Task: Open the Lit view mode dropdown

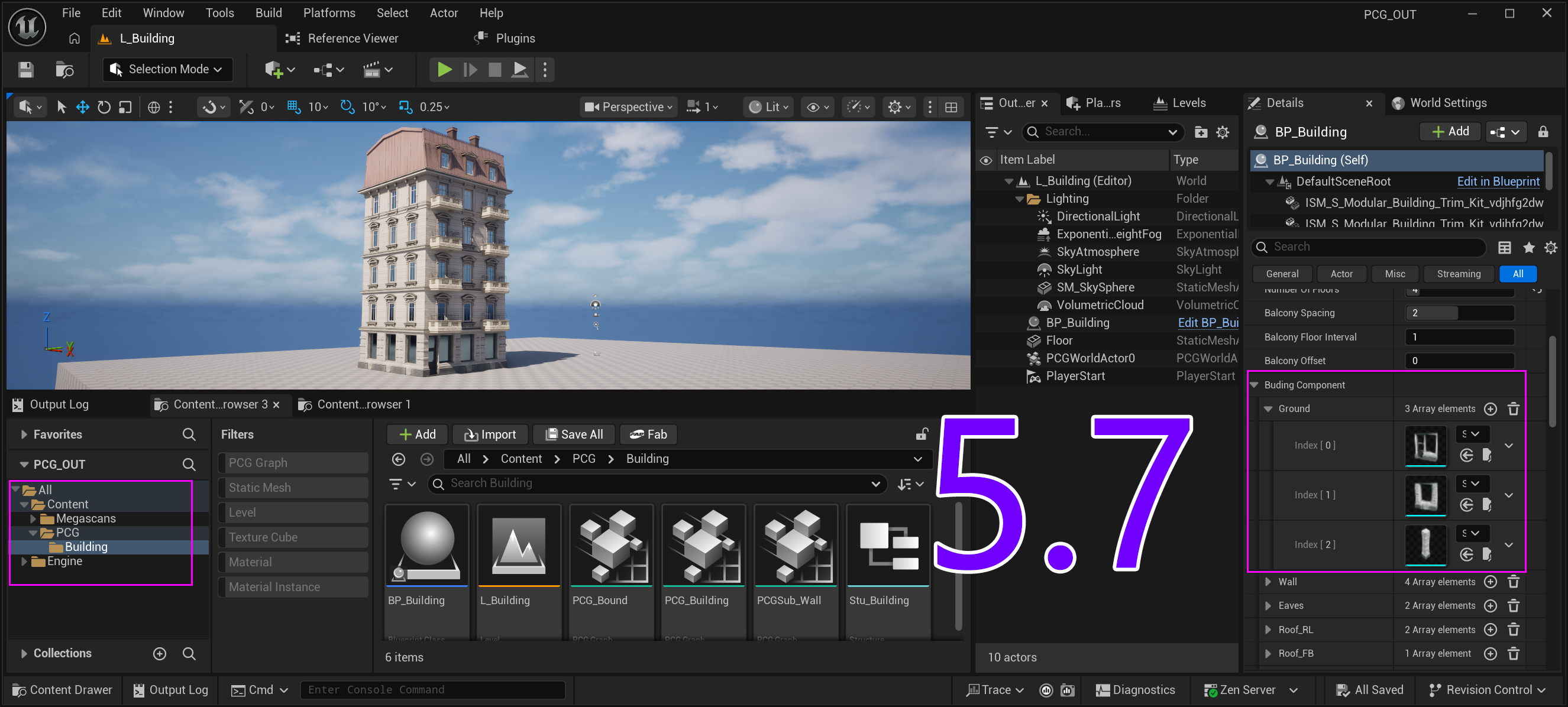Action: tap(768, 107)
